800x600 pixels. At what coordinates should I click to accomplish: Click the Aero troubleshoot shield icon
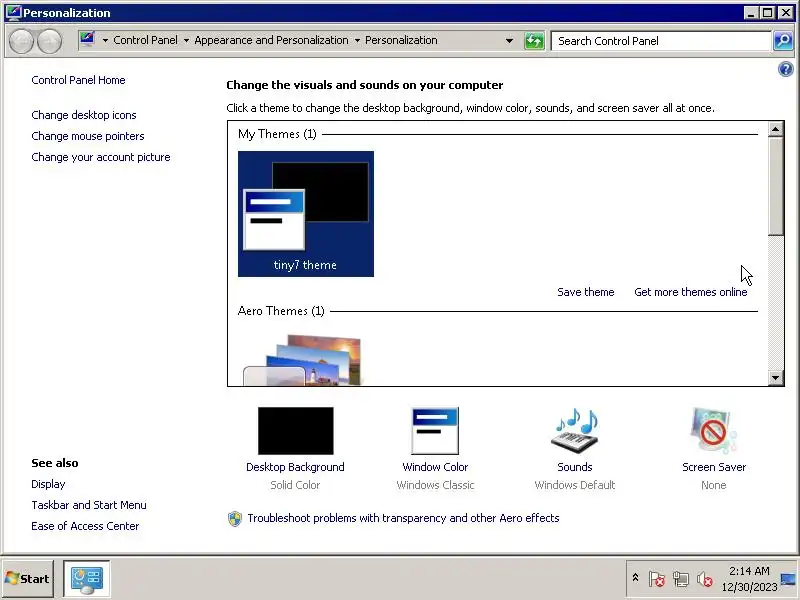(x=235, y=518)
